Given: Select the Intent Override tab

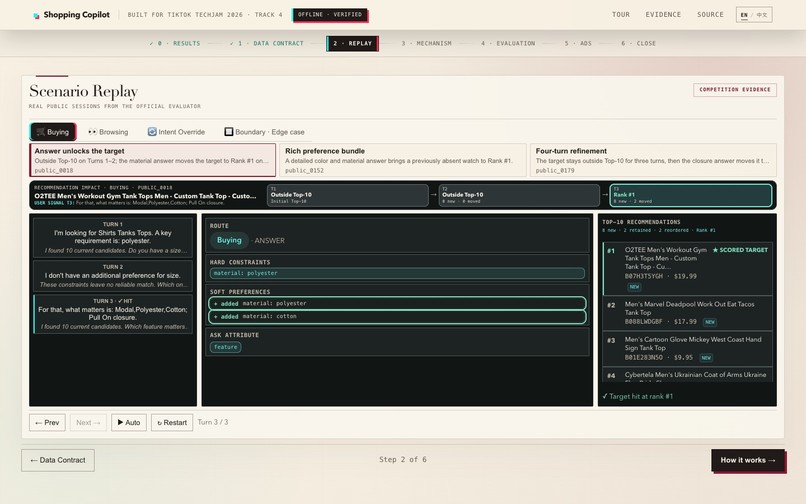Looking at the screenshot, I should (176, 132).
